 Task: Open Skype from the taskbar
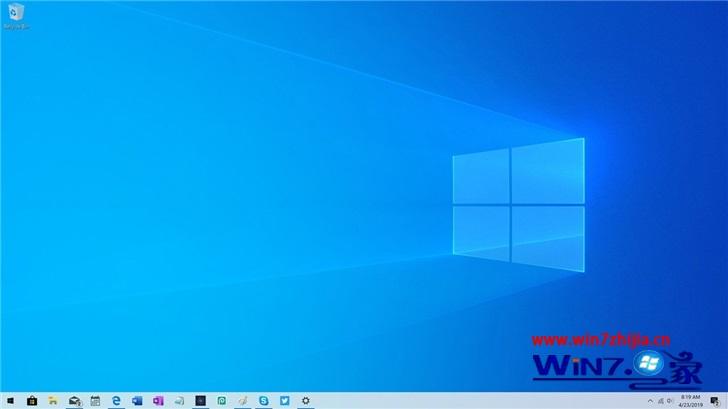pyautogui.click(x=264, y=401)
